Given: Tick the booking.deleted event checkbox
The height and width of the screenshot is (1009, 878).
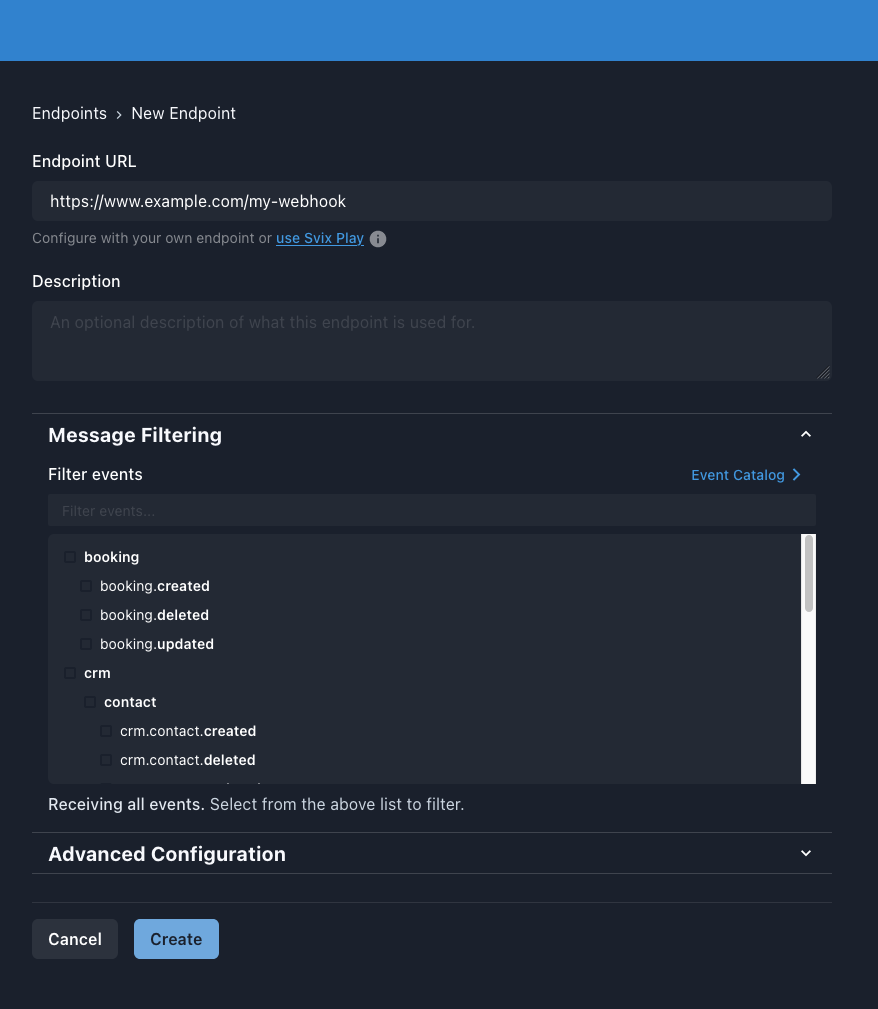Looking at the screenshot, I should tap(86, 615).
